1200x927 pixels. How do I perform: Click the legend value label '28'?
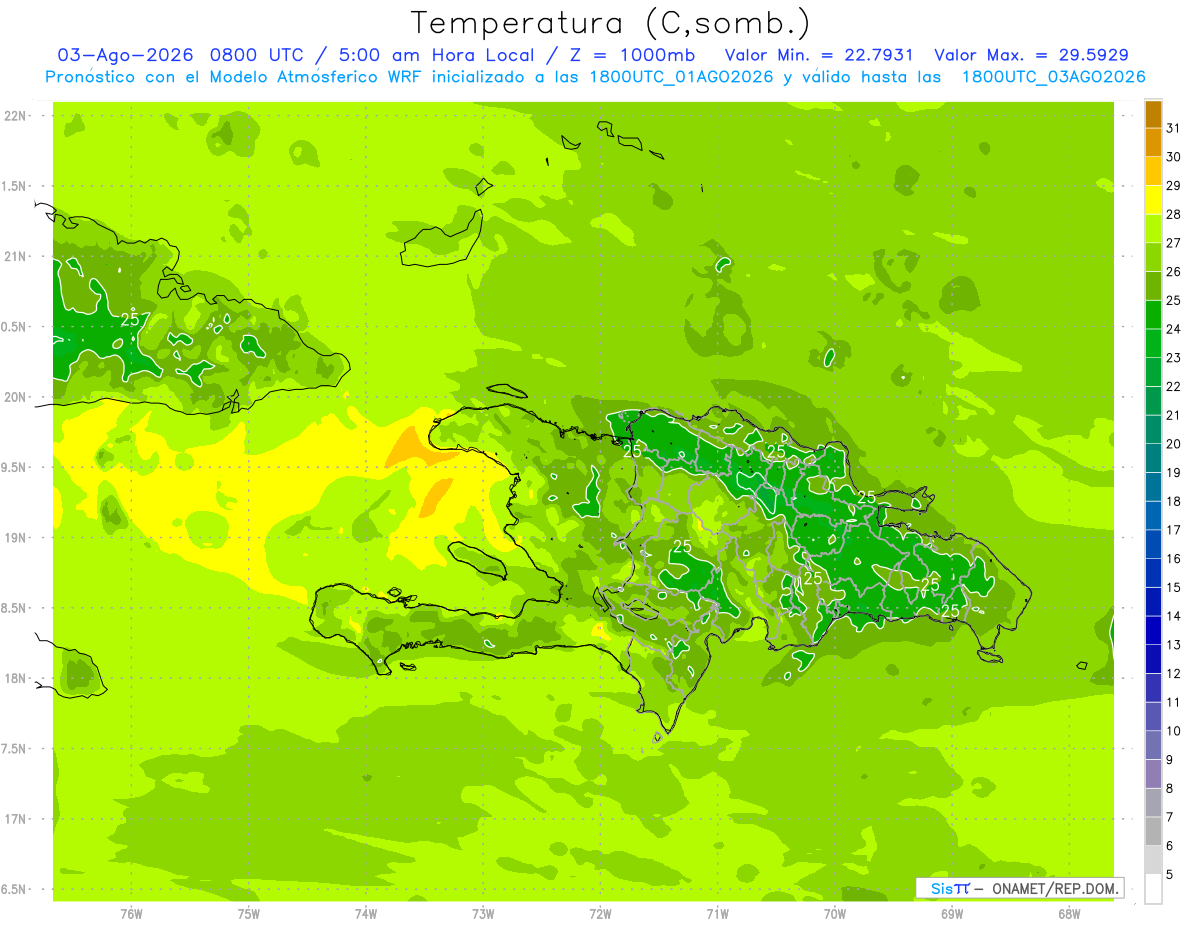[x=1173, y=214]
